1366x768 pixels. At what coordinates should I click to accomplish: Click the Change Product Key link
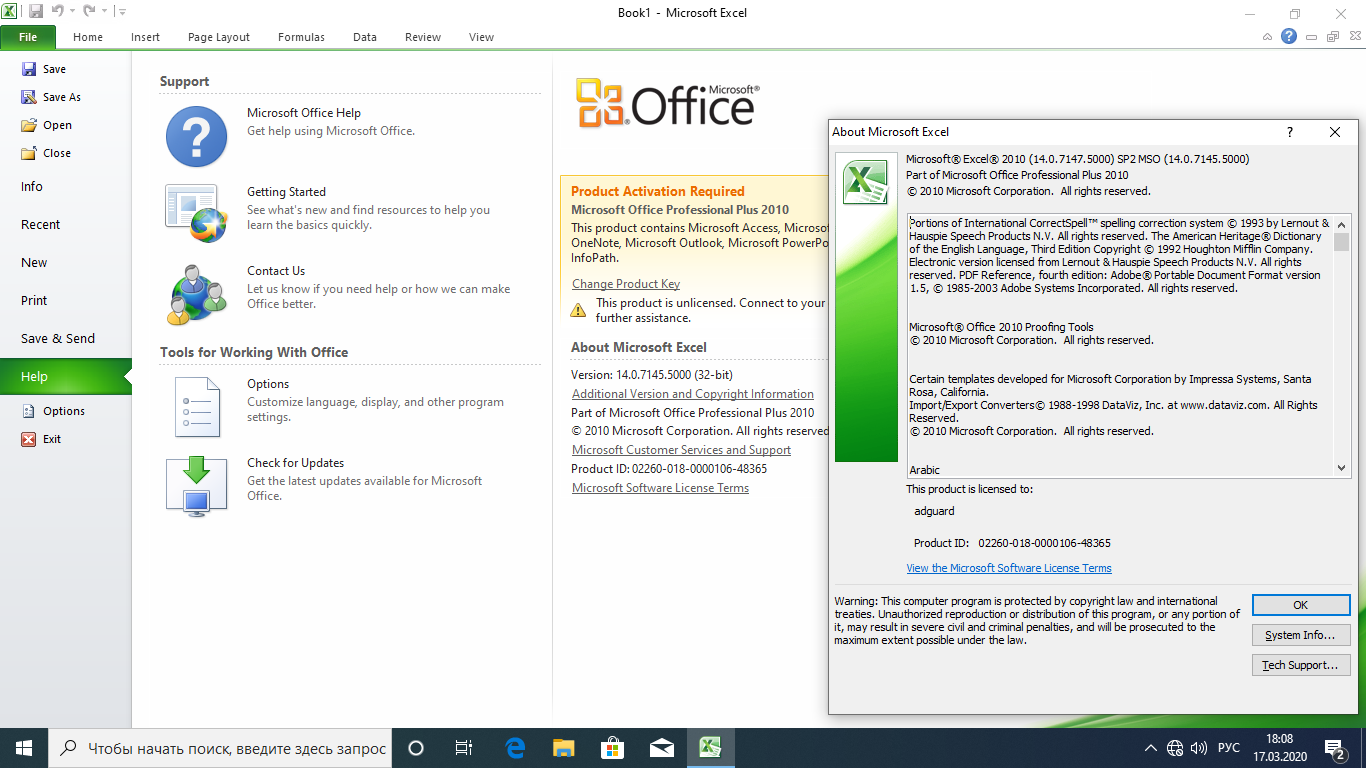tap(626, 284)
